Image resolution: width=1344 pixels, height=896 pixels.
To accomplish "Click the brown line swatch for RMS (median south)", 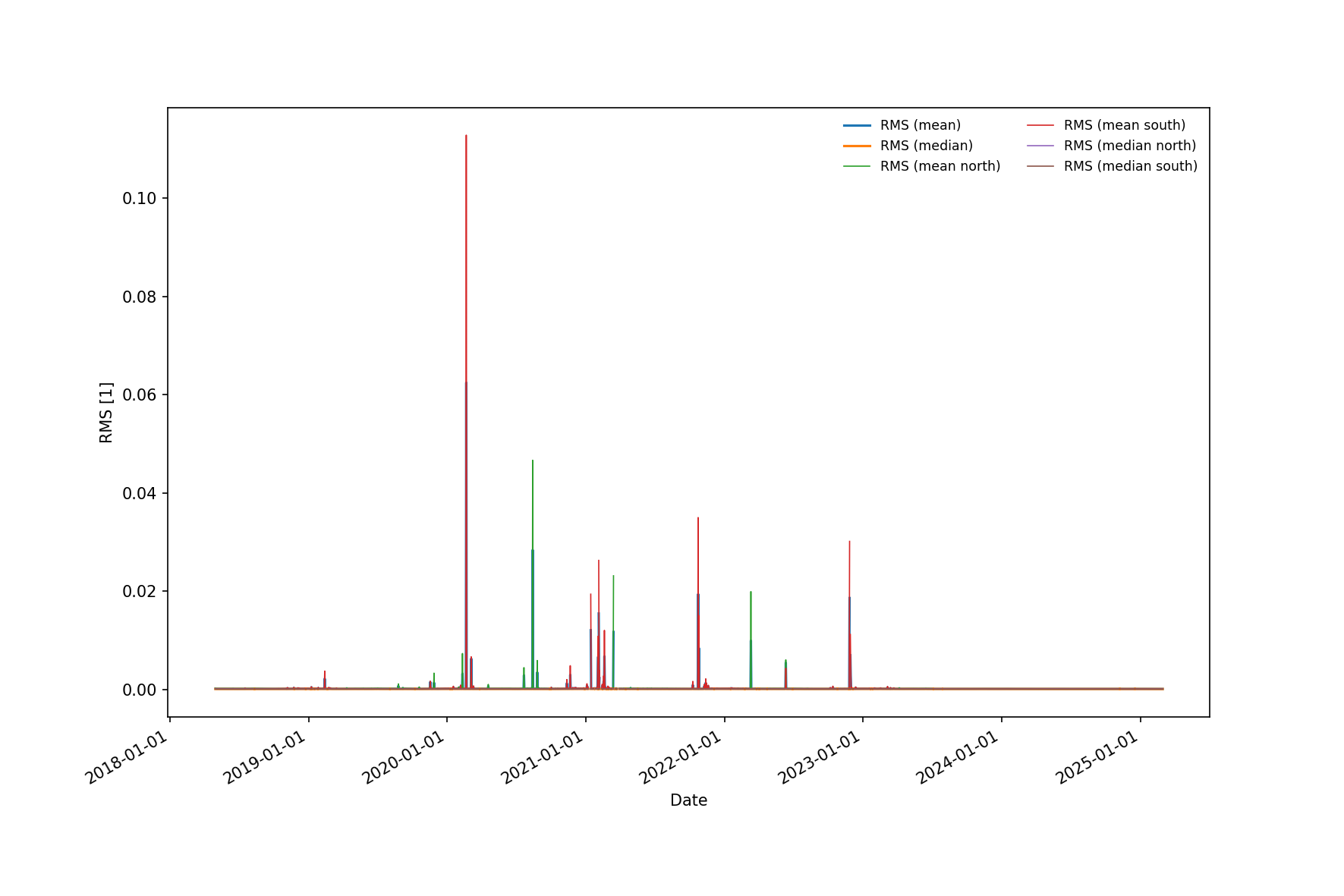I will (1040, 166).
